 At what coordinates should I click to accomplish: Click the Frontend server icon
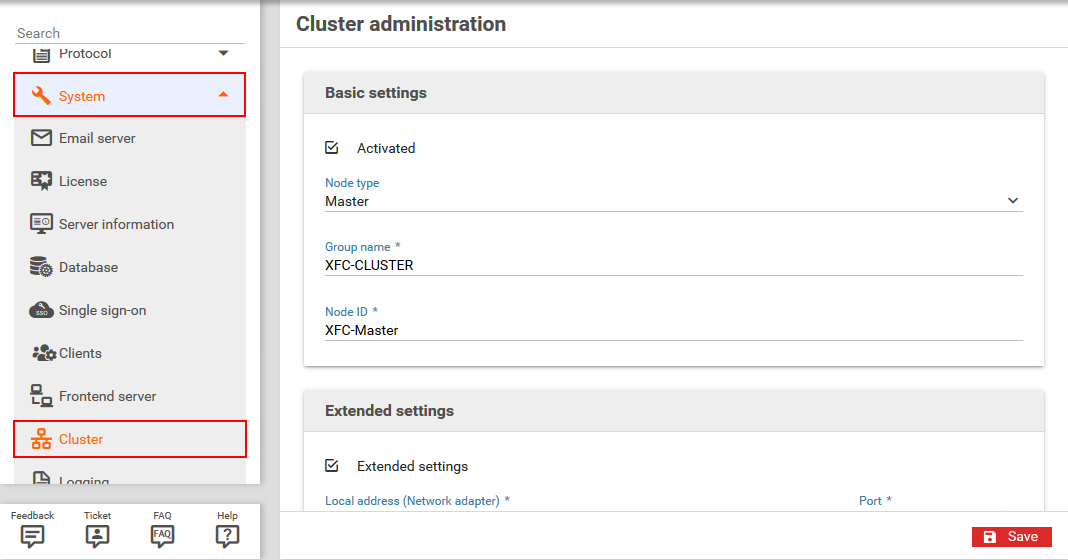pyautogui.click(x=41, y=396)
